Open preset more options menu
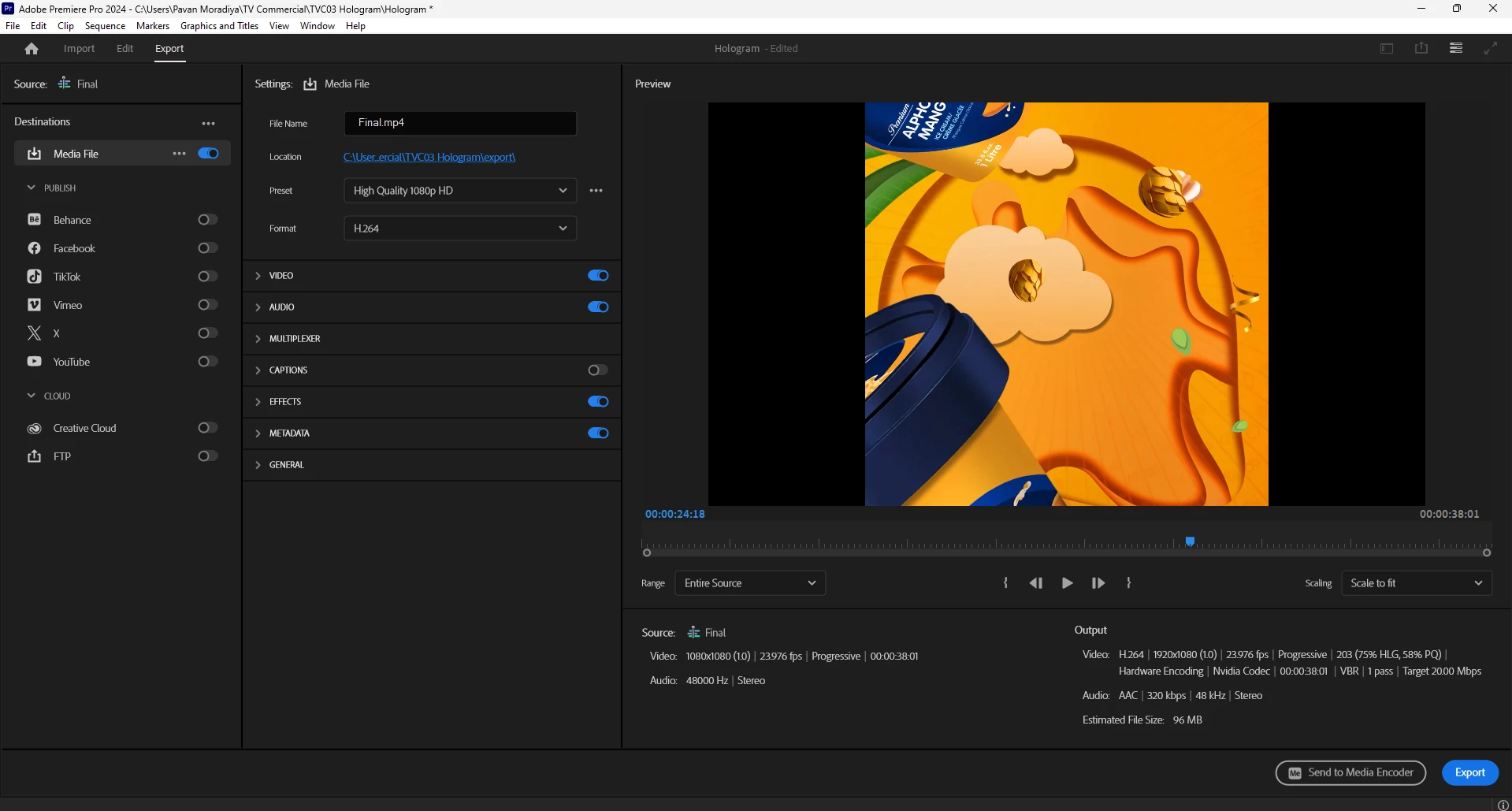Screen dimensions: 1512x811 click(596, 191)
